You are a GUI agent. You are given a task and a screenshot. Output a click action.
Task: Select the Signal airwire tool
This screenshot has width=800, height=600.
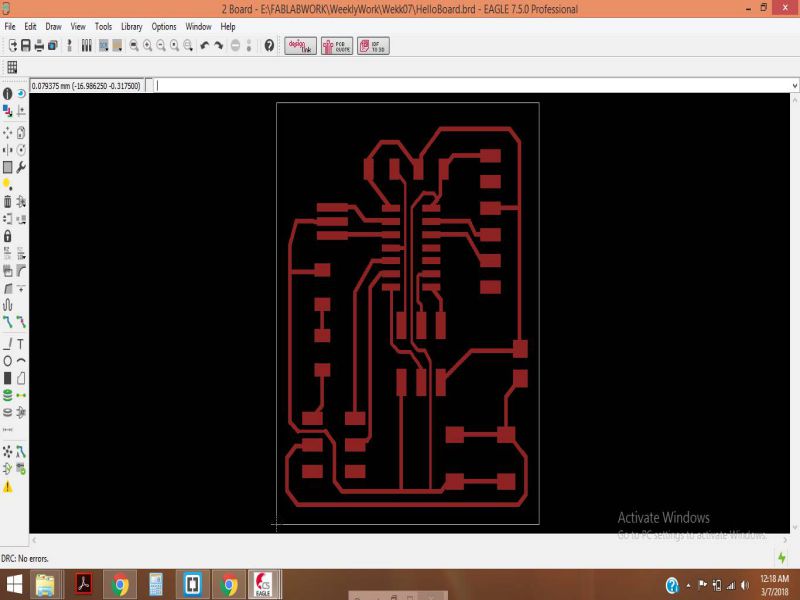pyautogui.click(x=21, y=395)
